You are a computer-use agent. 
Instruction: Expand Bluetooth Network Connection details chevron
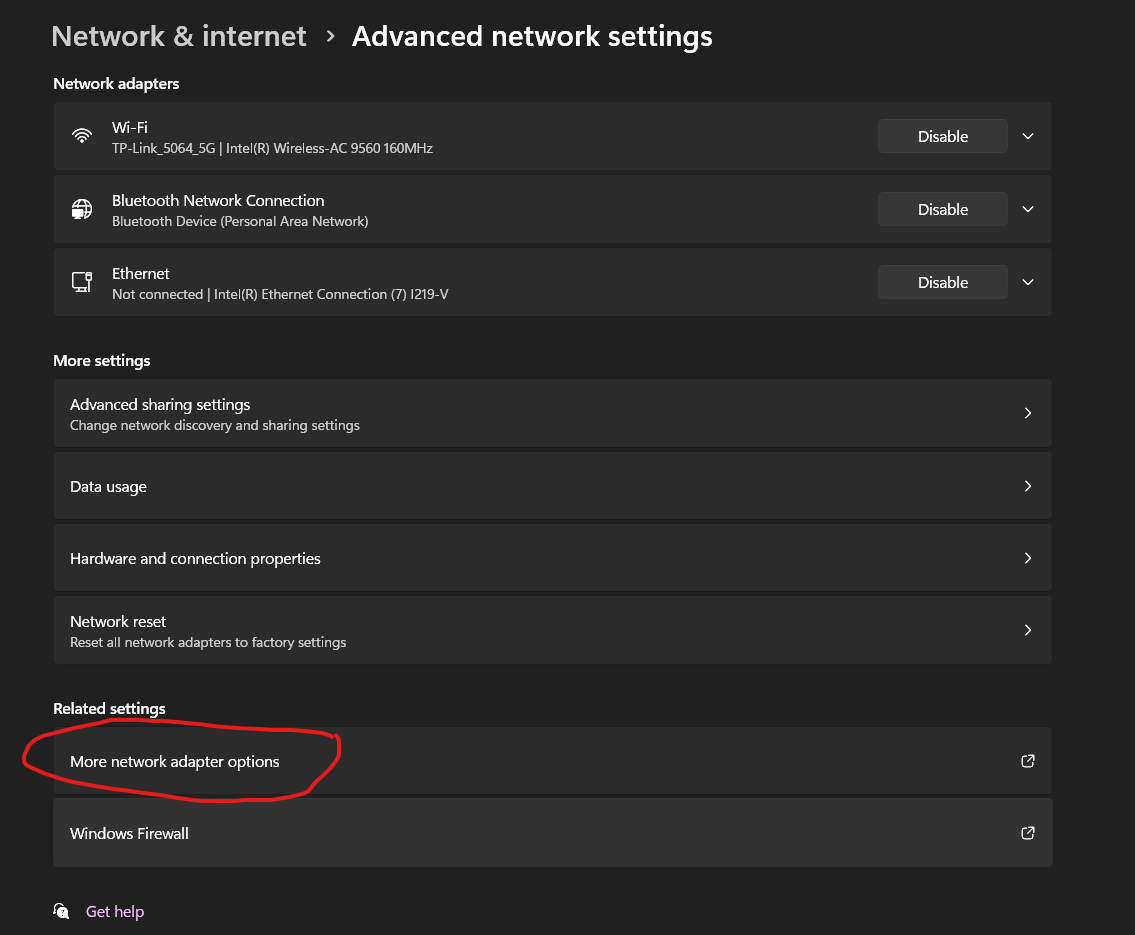[x=1028, y=209]
